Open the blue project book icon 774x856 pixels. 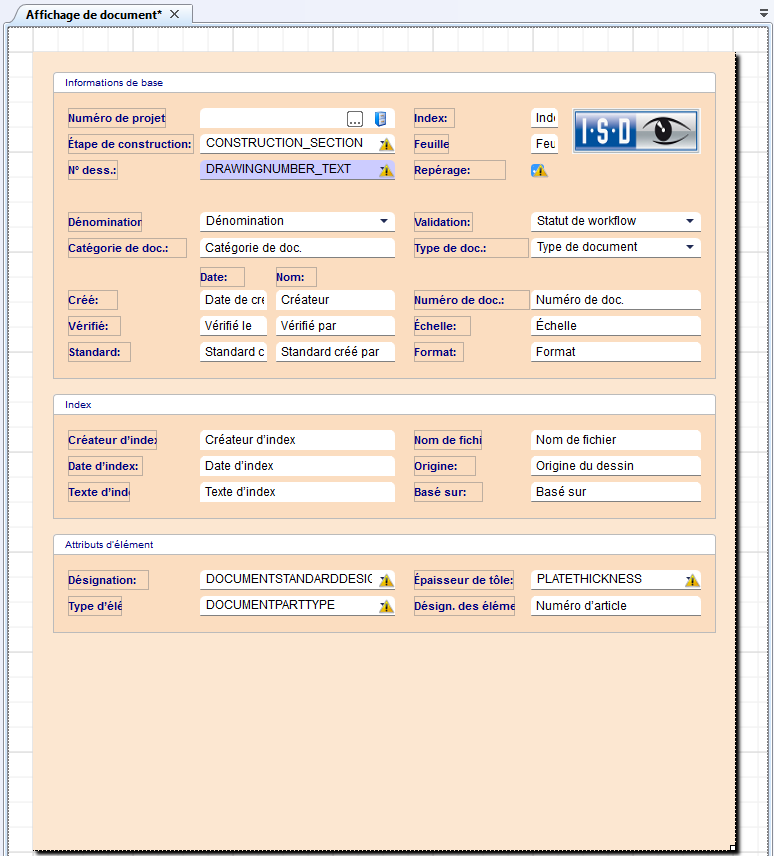click(x=380, y=118)
